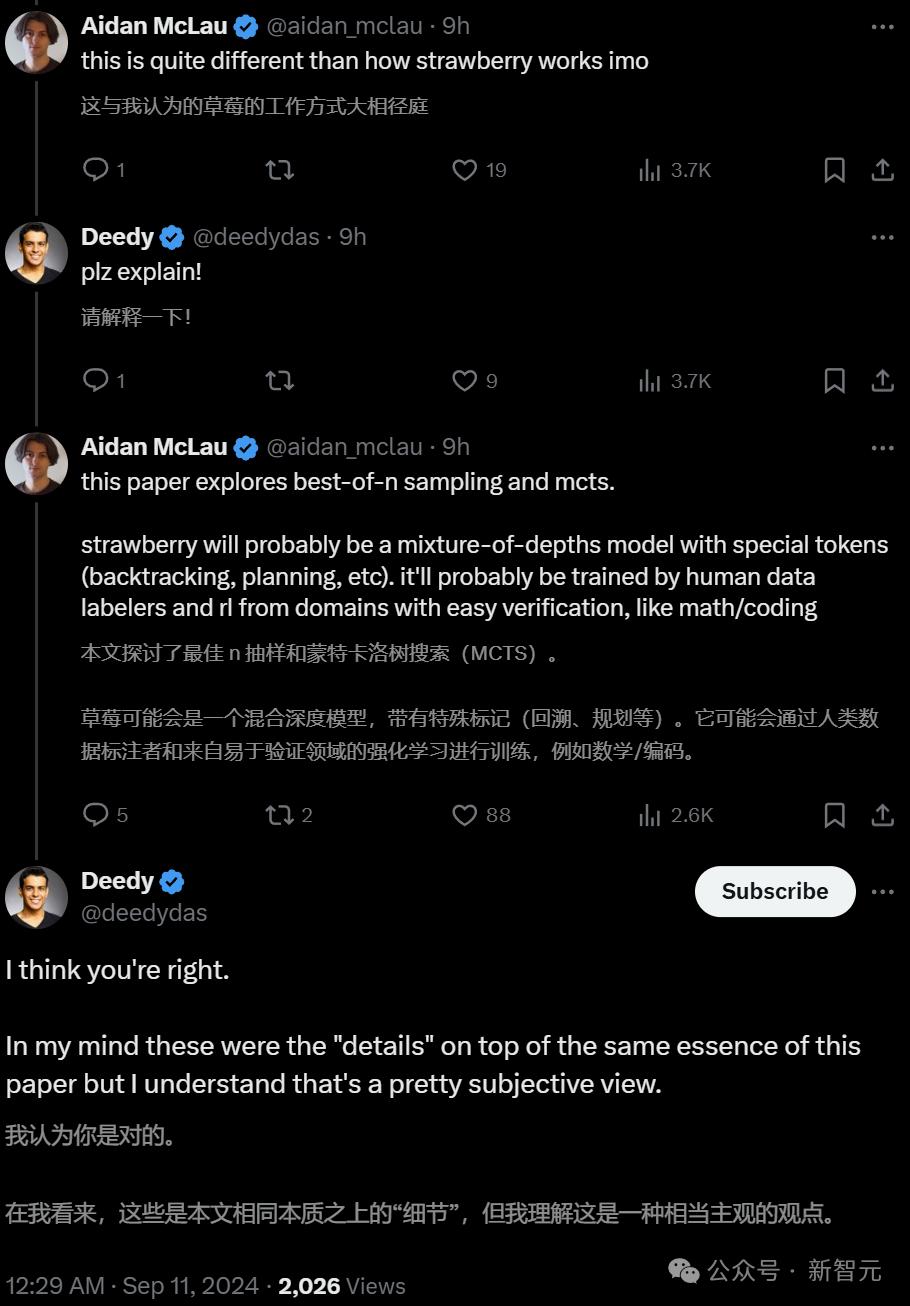Share Aidan's first tweet
910x1306 pixels.
(882, 170)
